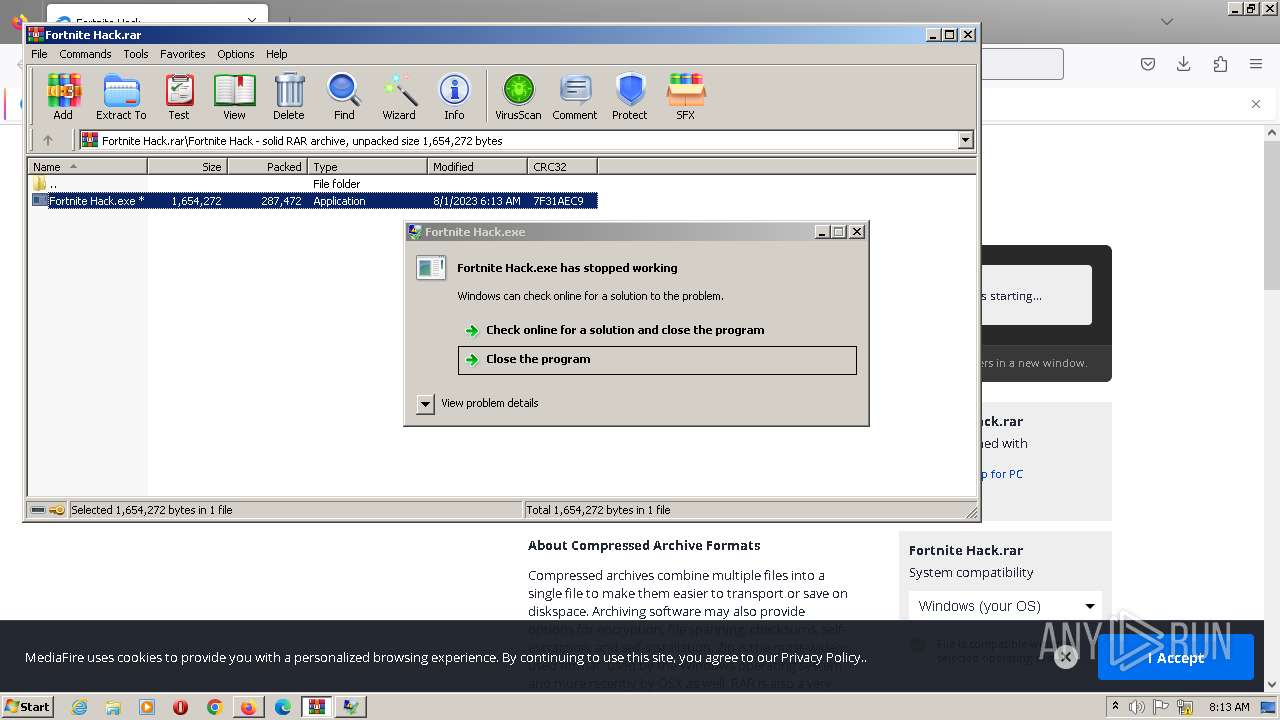List all Firefox tabs with the chevron
1280x720 pixels.
tap(1167, 21)
